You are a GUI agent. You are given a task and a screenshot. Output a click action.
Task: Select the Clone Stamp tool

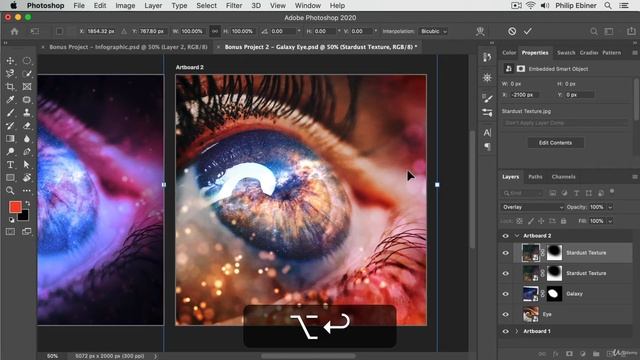(27, 113)
